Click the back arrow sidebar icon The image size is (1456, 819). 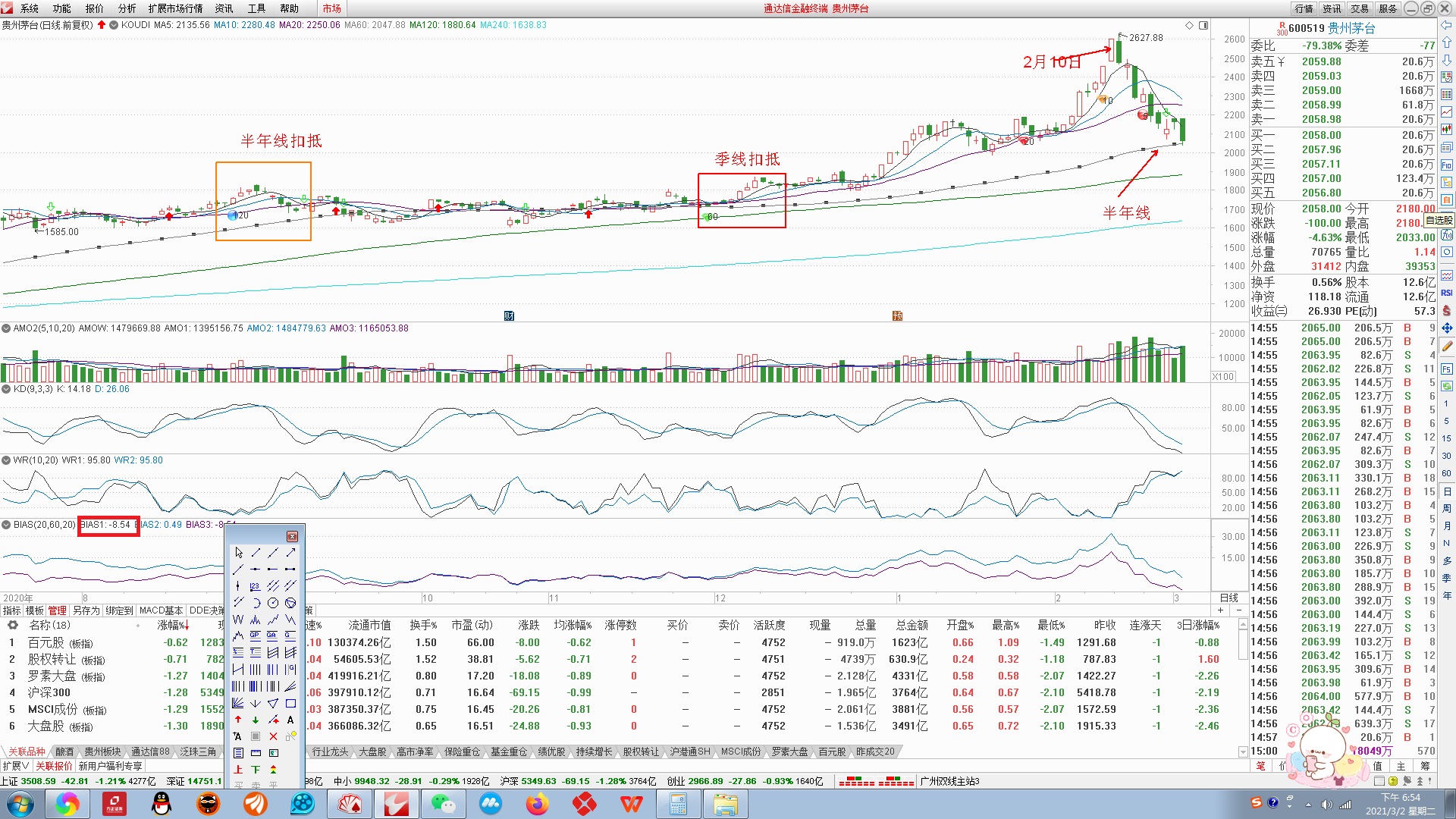1447,25
